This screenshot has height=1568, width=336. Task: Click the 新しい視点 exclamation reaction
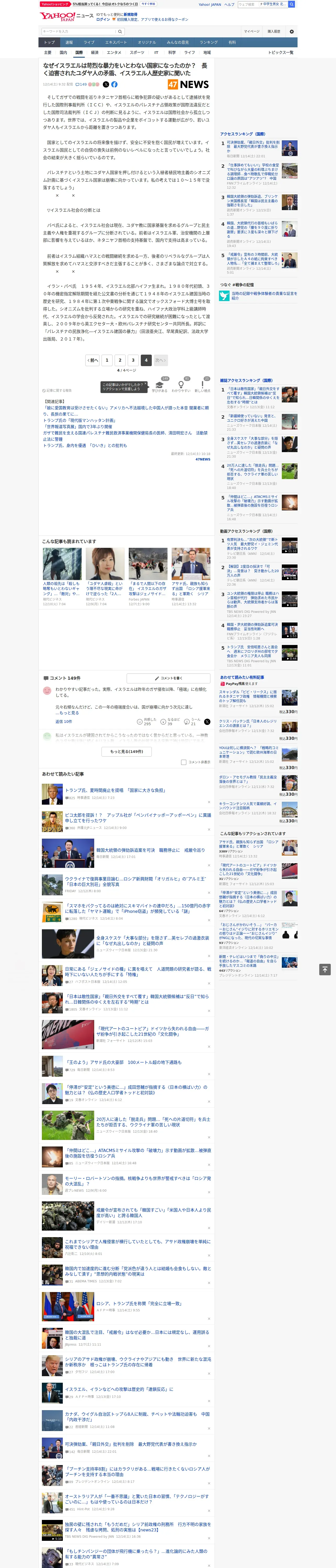[203, 385]
